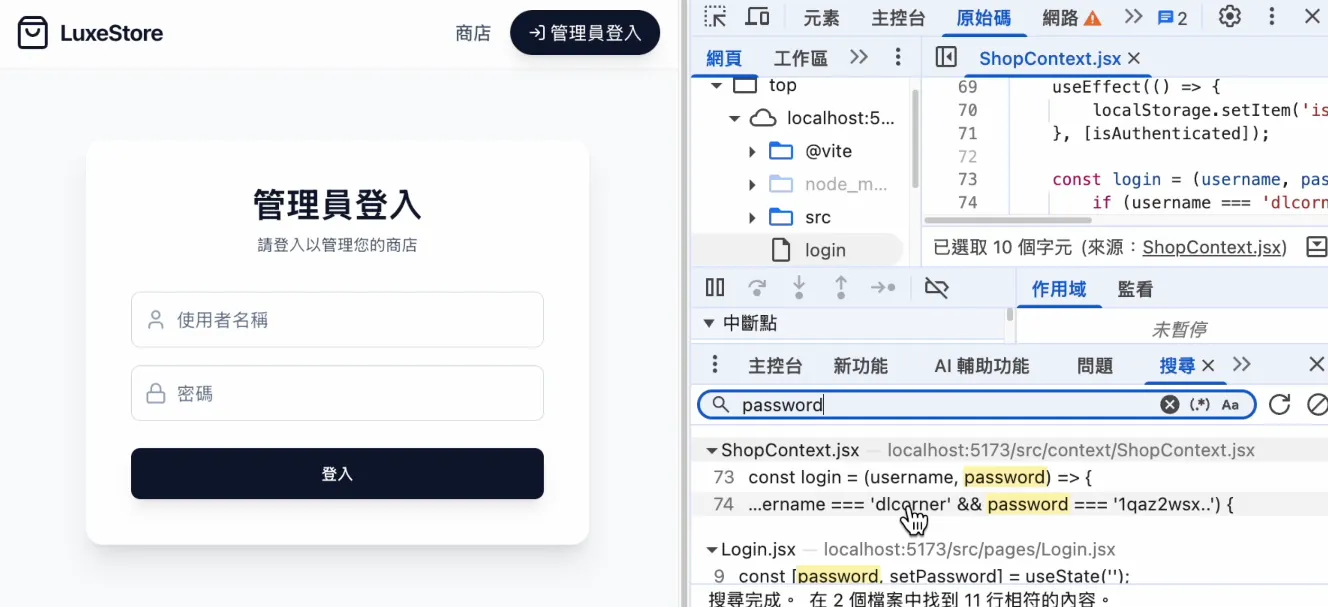The image size is (1328, 607).
Task: Click the network warning triangle icon
Action: coord(1093,18)
